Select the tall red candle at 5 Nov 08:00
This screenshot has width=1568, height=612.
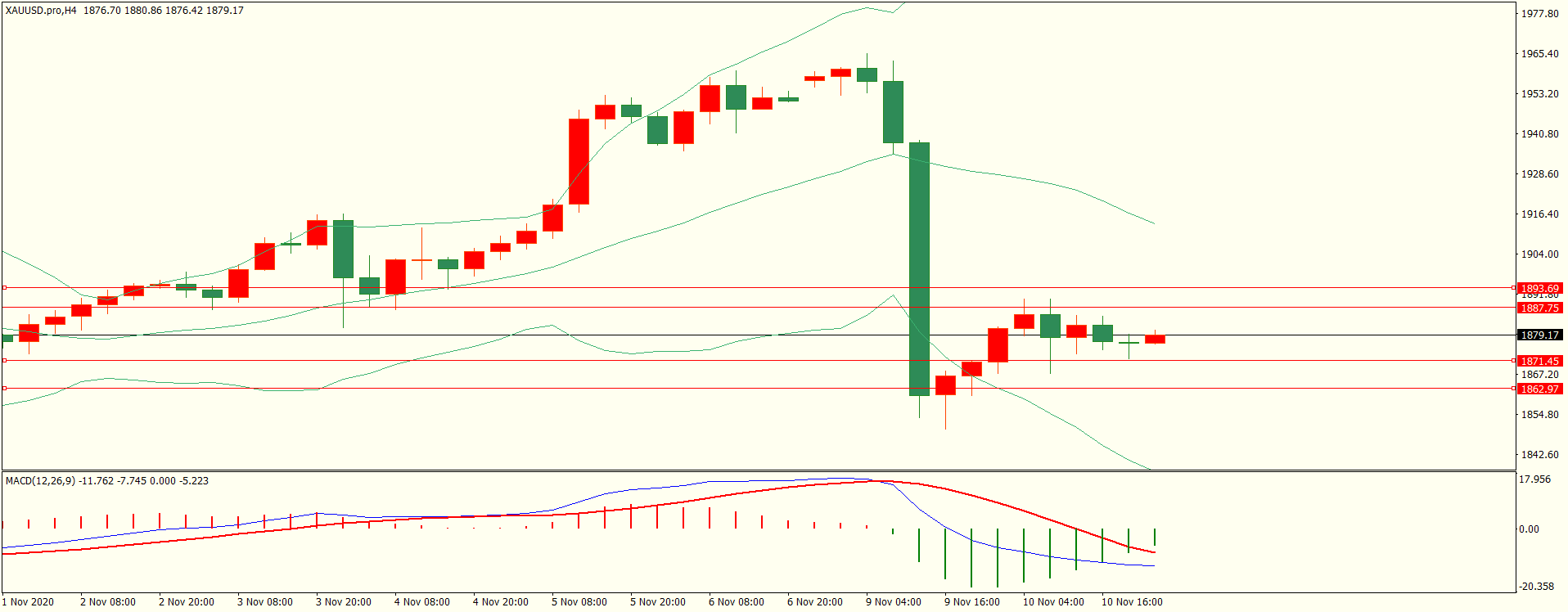[579, 161]
